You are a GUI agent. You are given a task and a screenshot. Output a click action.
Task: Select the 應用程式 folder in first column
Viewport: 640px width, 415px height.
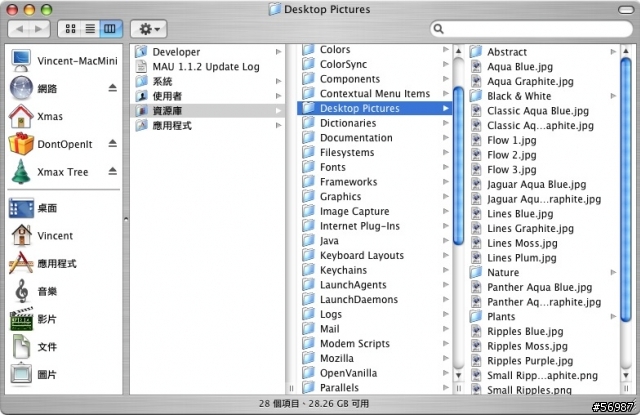(x=207, y=125)
